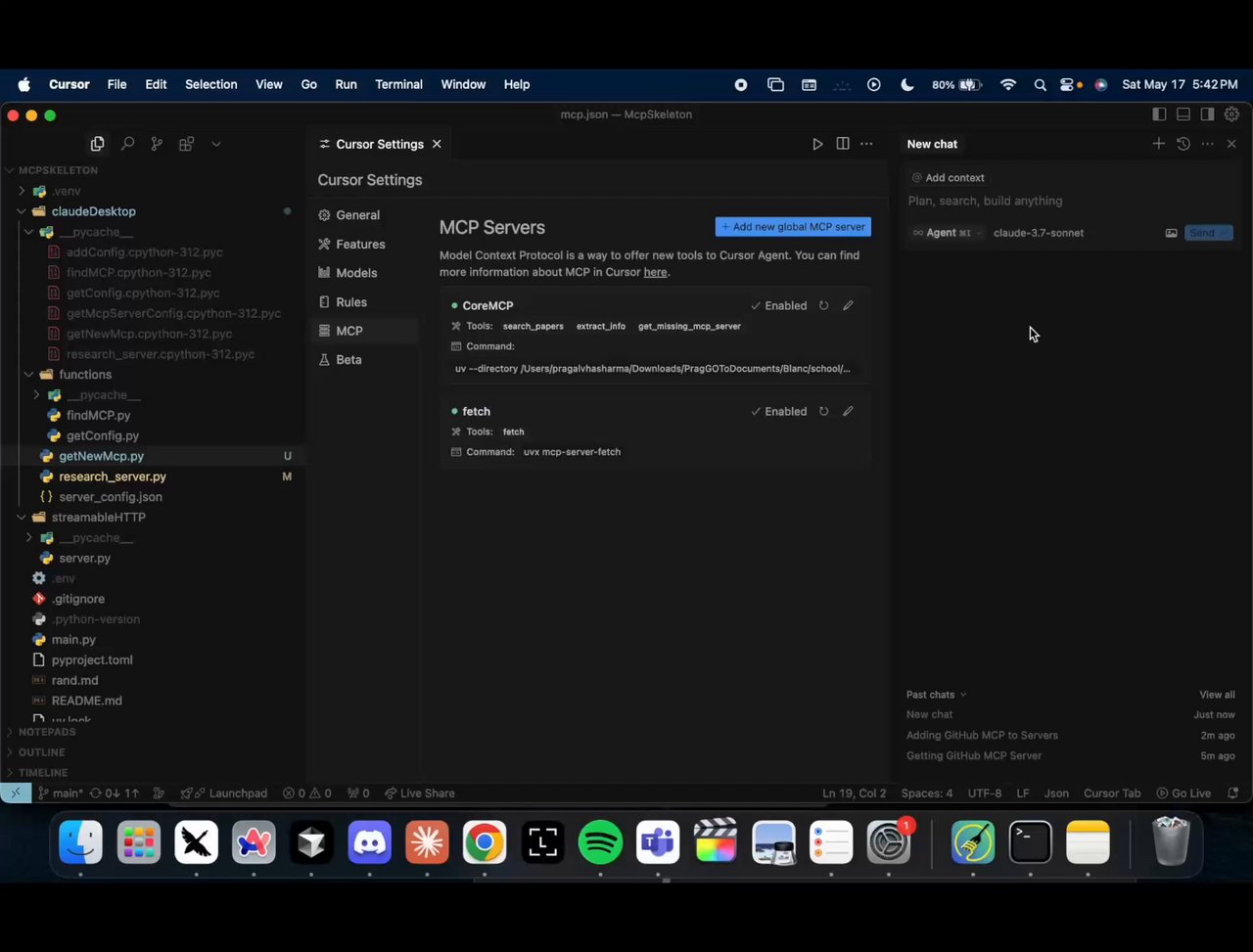Click Go Live in the status bar
This screenshot has width=1253, height=952.
pyautogui.click(x=1183, y=793)
